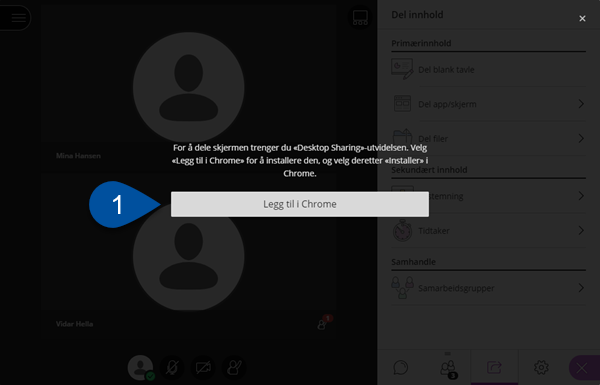The image size is (600, 385).
Task: Click the Legg til i Chrome button
Action: click(300, 204)
